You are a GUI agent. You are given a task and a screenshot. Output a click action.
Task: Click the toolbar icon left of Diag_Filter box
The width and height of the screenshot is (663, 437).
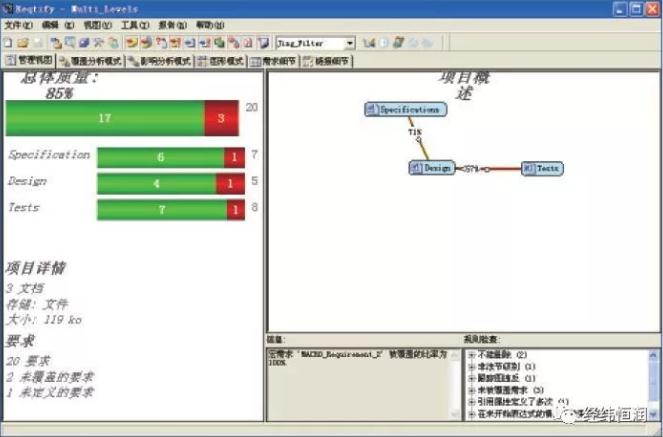coord(263,43)
